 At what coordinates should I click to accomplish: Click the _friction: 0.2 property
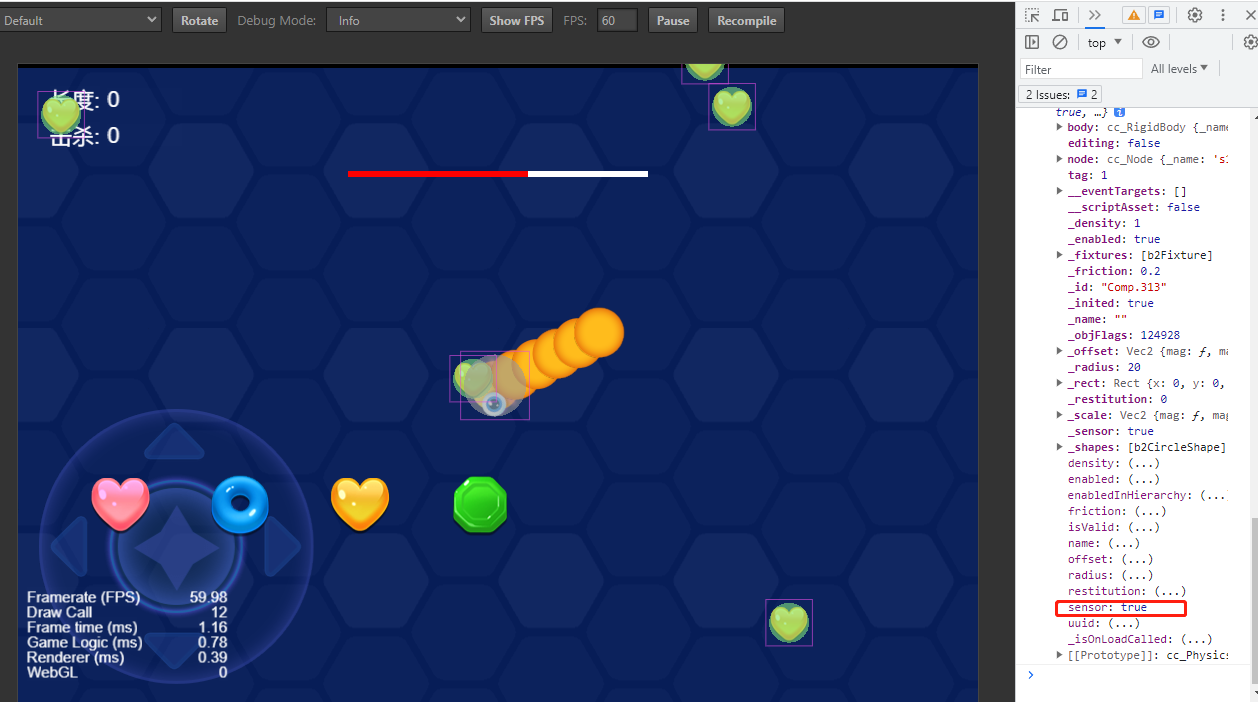click(1114, 271)
